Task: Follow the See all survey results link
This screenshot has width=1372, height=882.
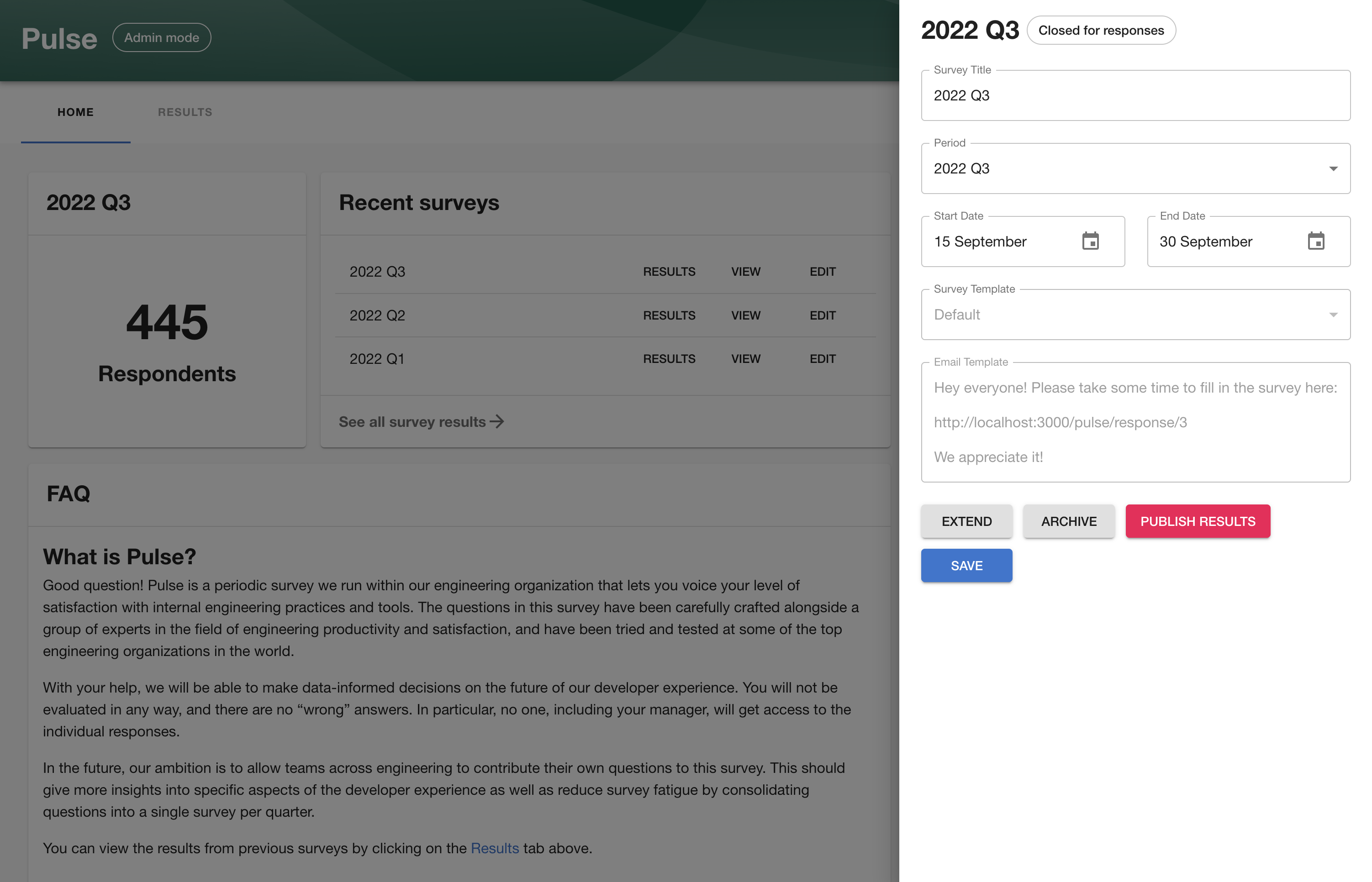Action: tap(421, 421)
